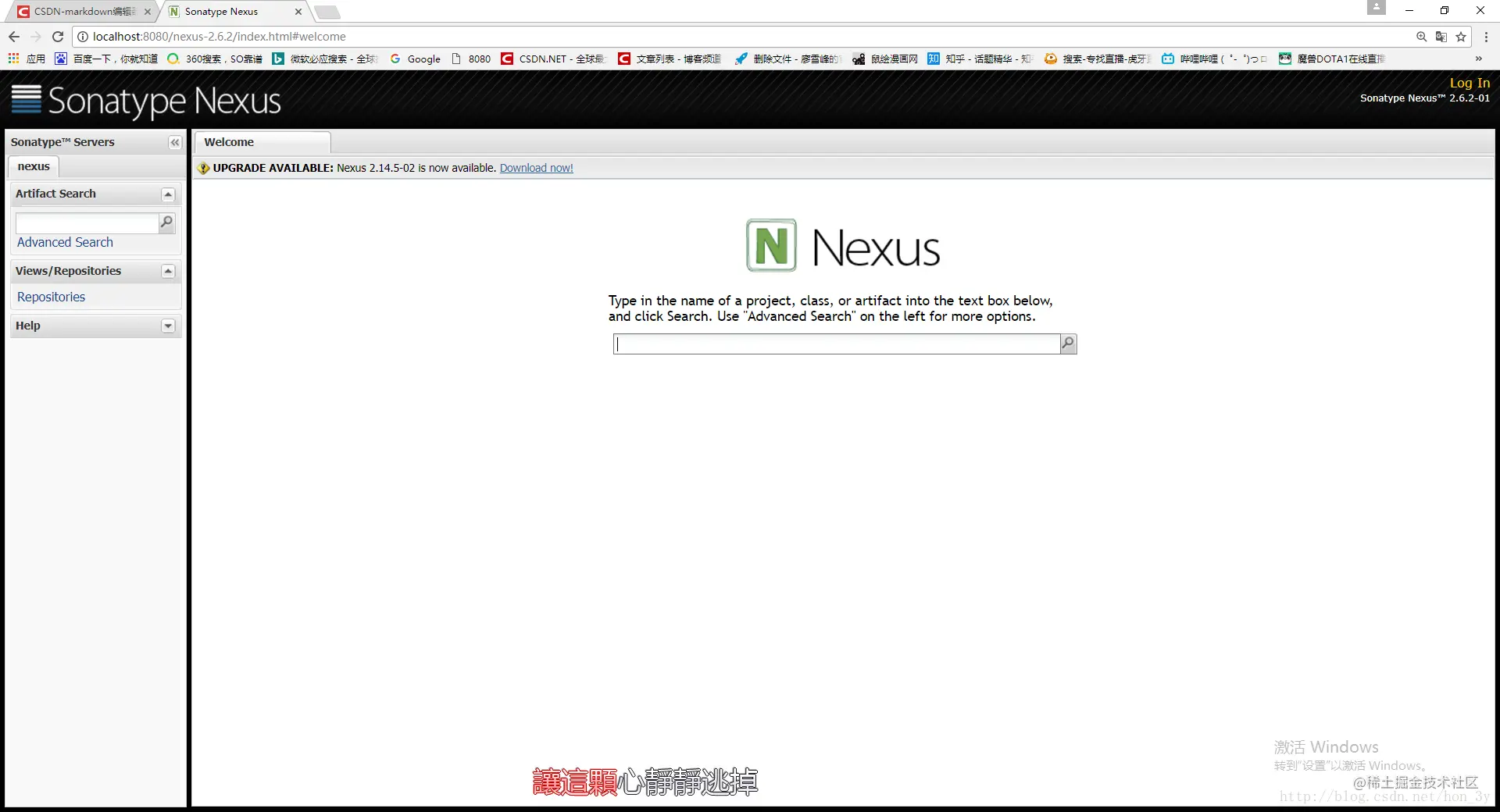Select the nexus server tab
This screenshot has height=812, width=1500.
(34, 166)
